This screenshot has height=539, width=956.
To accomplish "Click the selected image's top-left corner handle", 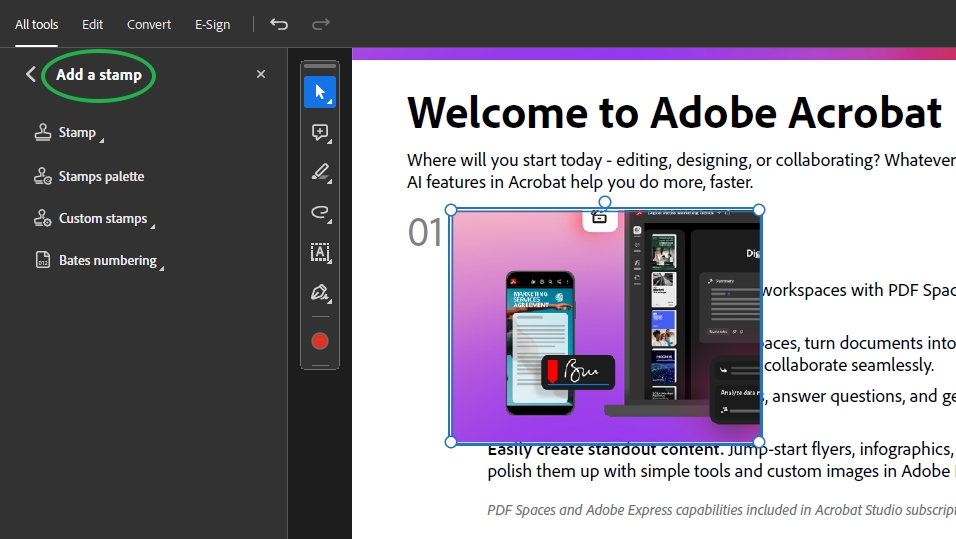I will 451,210.
